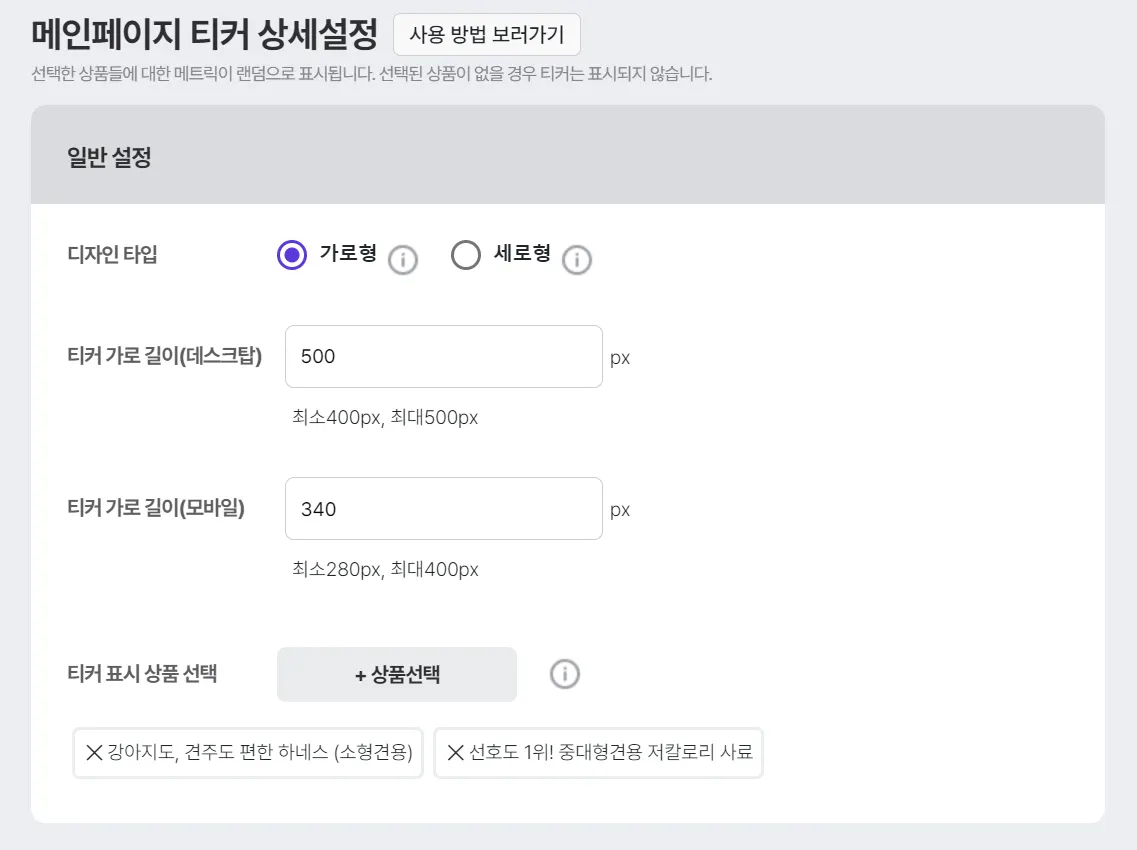
Task: Select the 가로형 radio button
Action: pyautogui.click(x=292, y=256)
